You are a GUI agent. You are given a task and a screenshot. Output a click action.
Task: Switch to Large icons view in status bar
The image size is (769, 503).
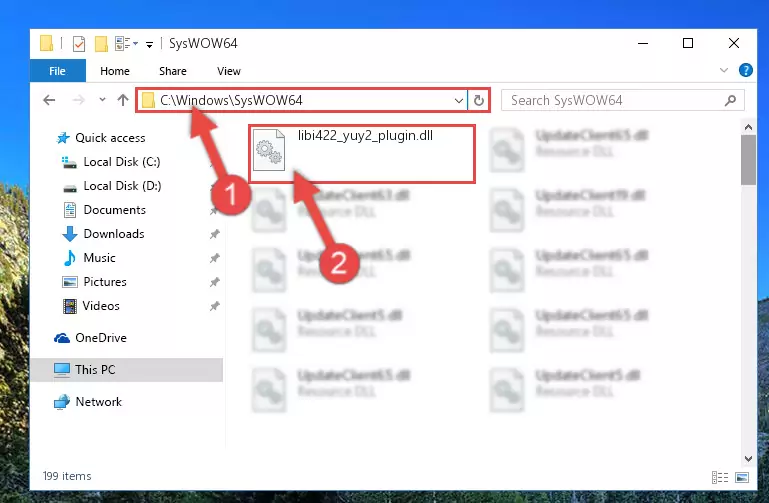[x=743, y=477]
